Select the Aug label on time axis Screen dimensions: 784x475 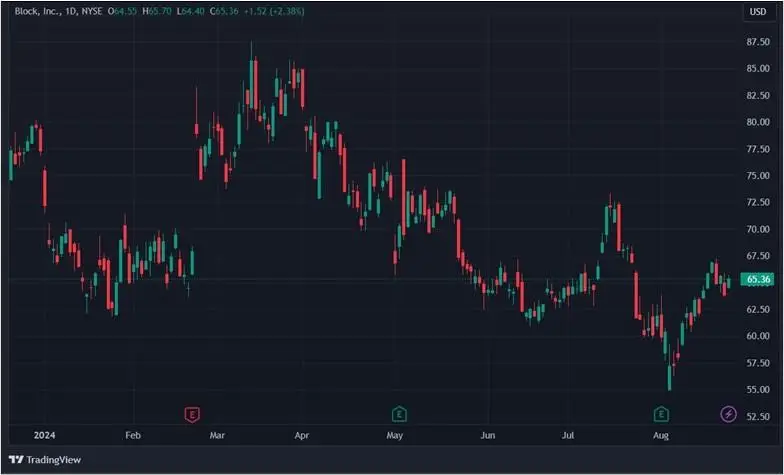(x=660, y=436)
